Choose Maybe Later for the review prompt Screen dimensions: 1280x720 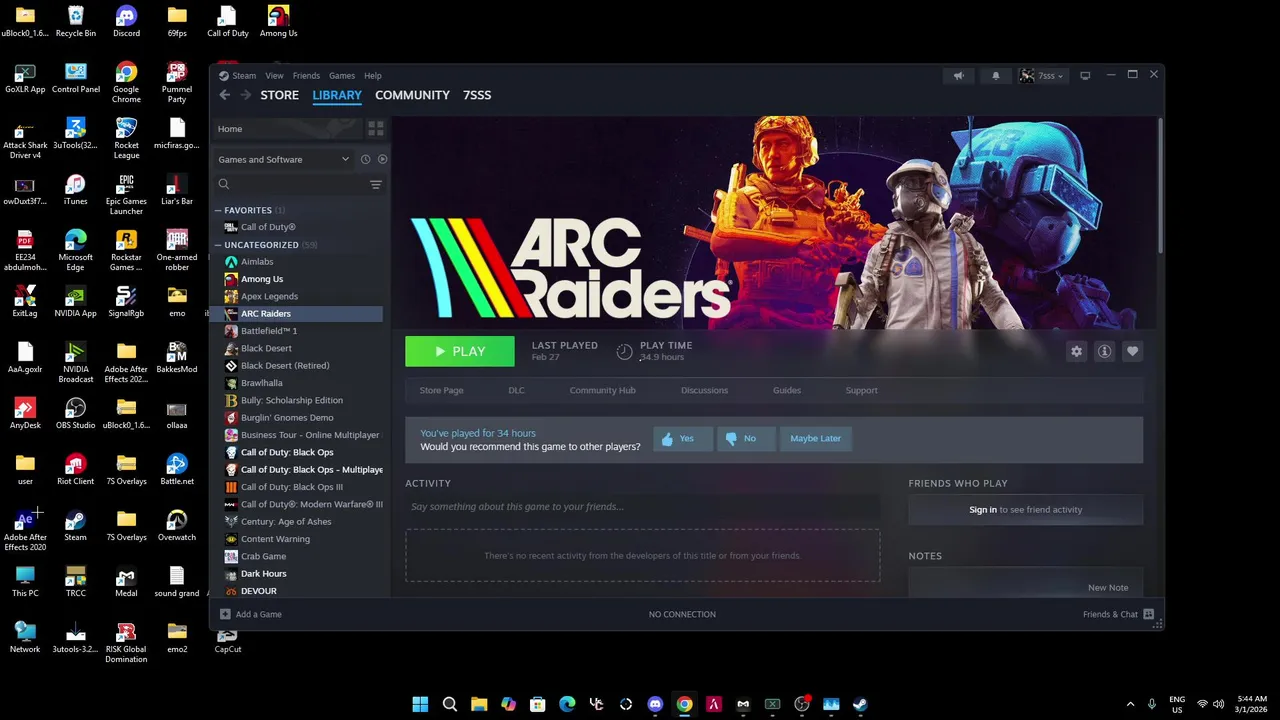coord(815,438)
